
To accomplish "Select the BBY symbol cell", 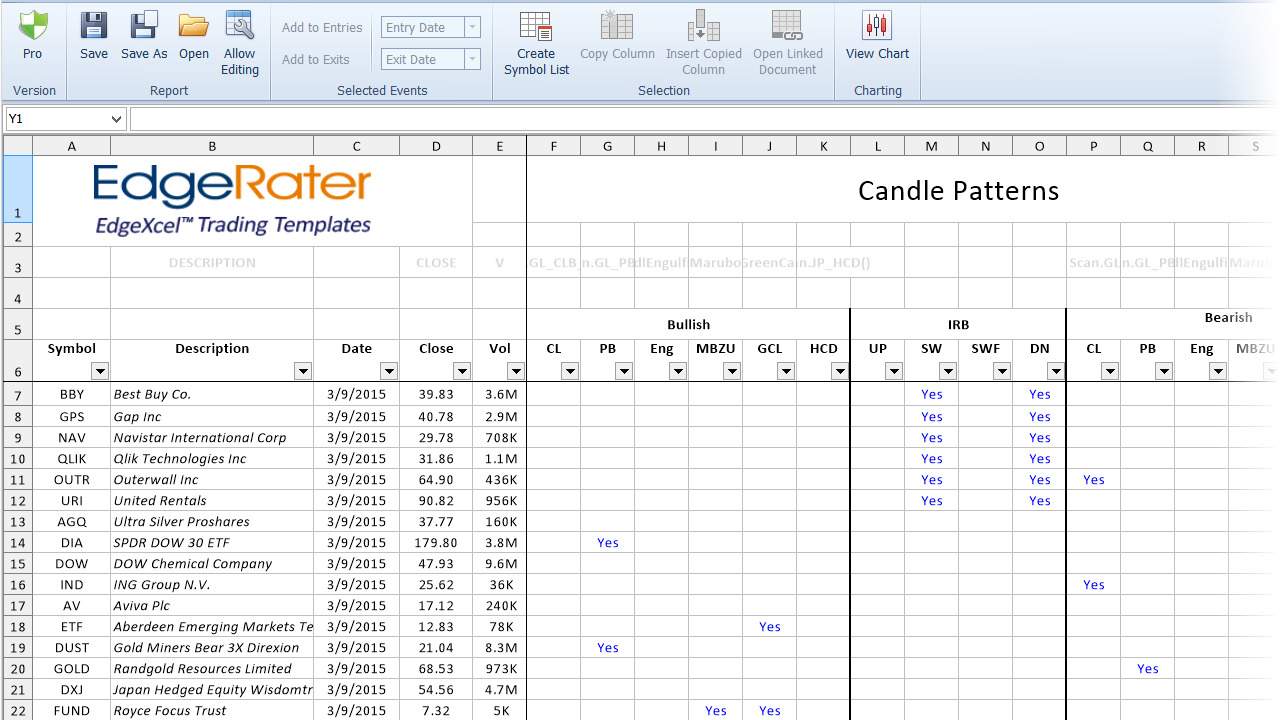I will [x=72, y=394].
